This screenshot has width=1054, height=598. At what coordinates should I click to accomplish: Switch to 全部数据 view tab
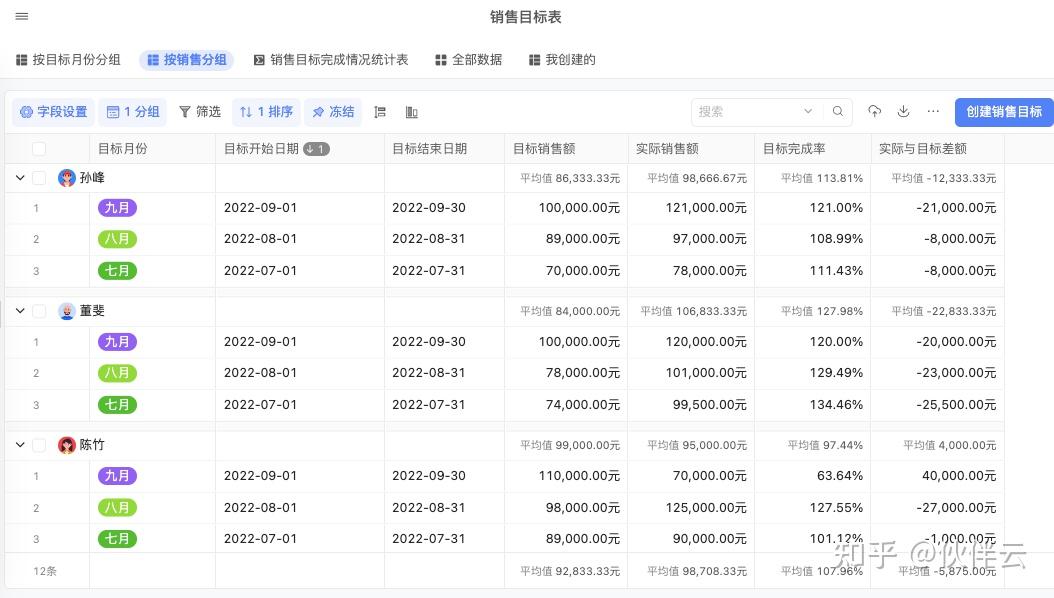tap(469, 60)
